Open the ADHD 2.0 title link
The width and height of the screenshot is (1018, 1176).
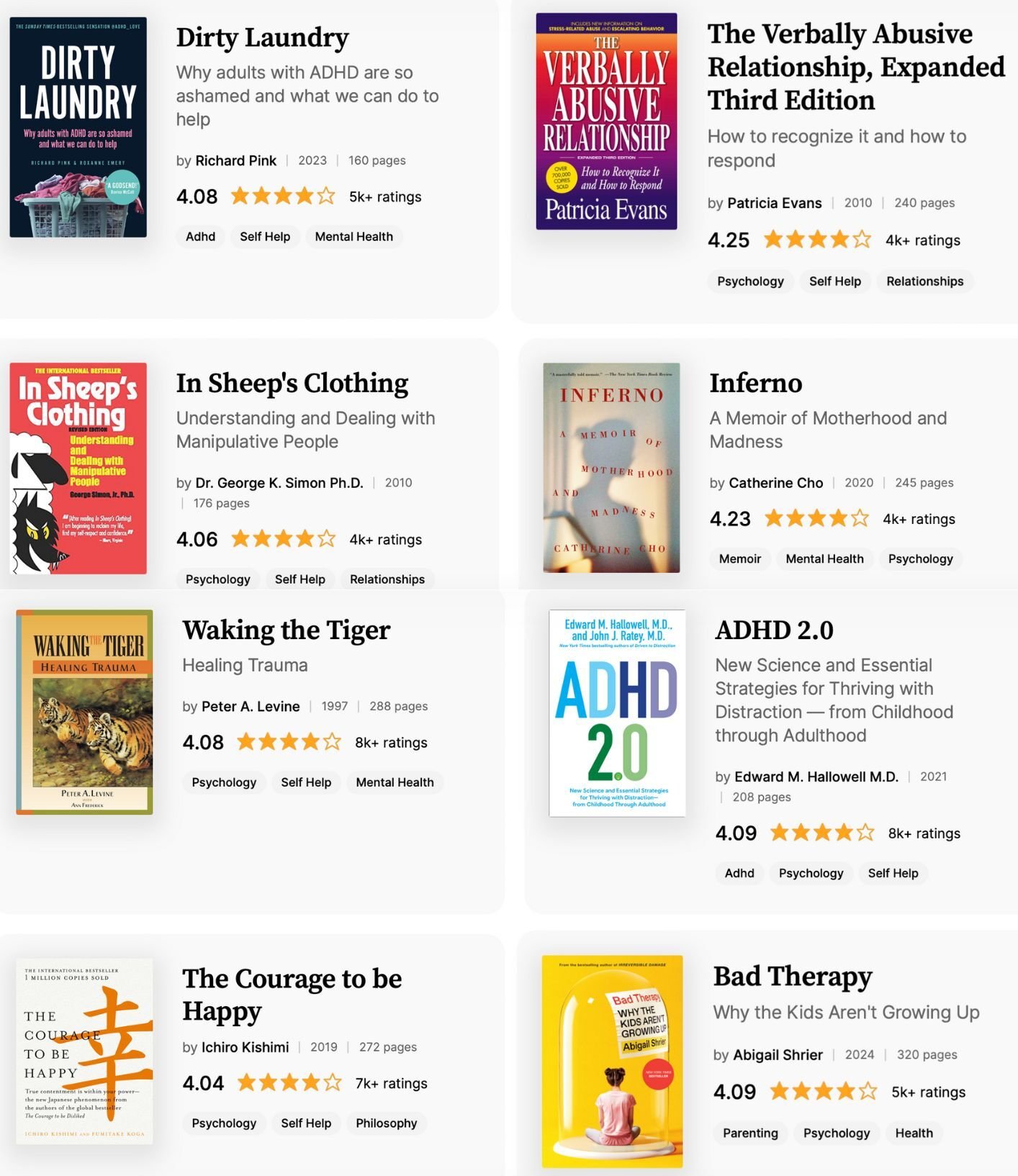[x=774, y=630]
